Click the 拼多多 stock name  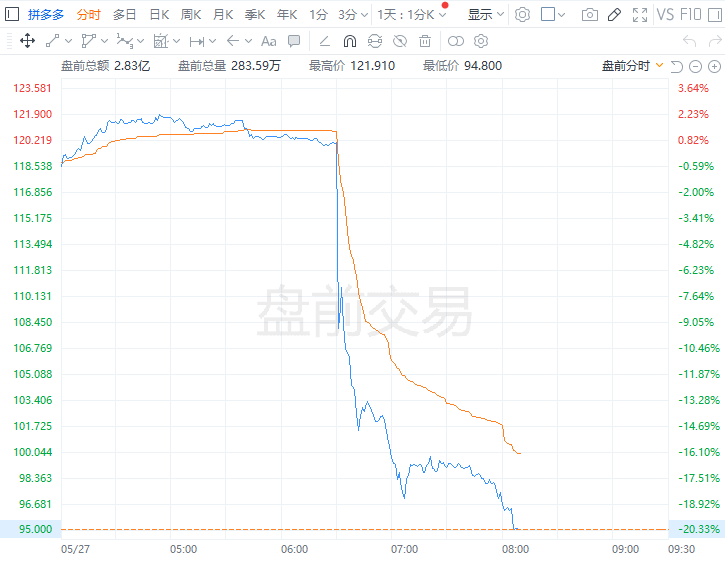46,15
